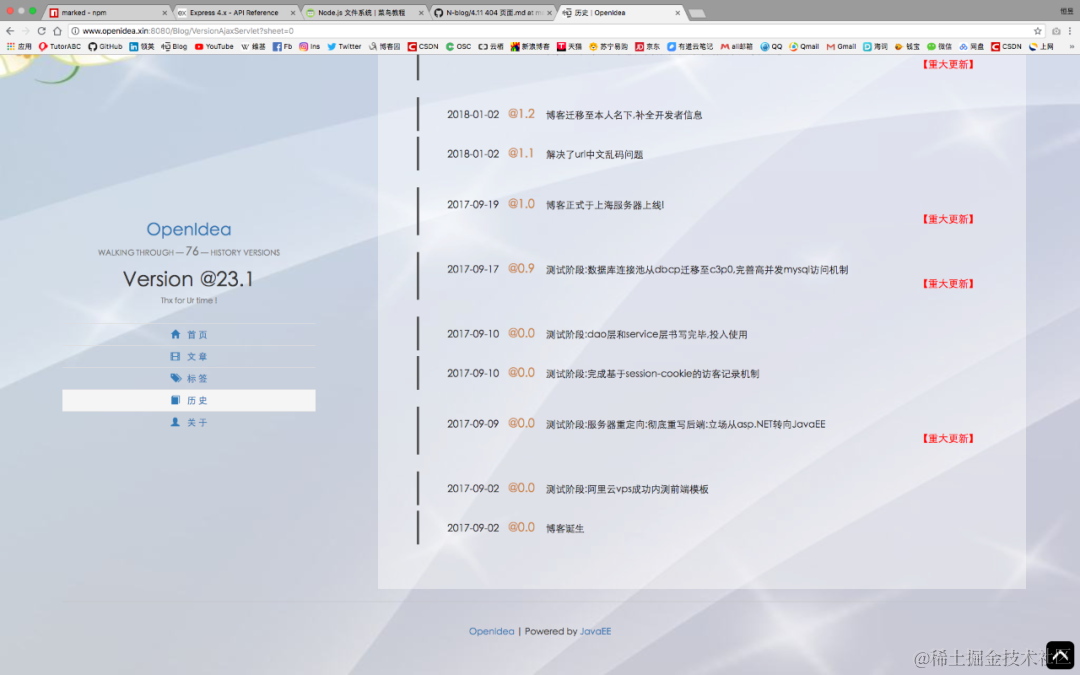This screenshot has width=1080, height=675.
Task: Open the 网盘 bookmark
Action: (971, 47)
